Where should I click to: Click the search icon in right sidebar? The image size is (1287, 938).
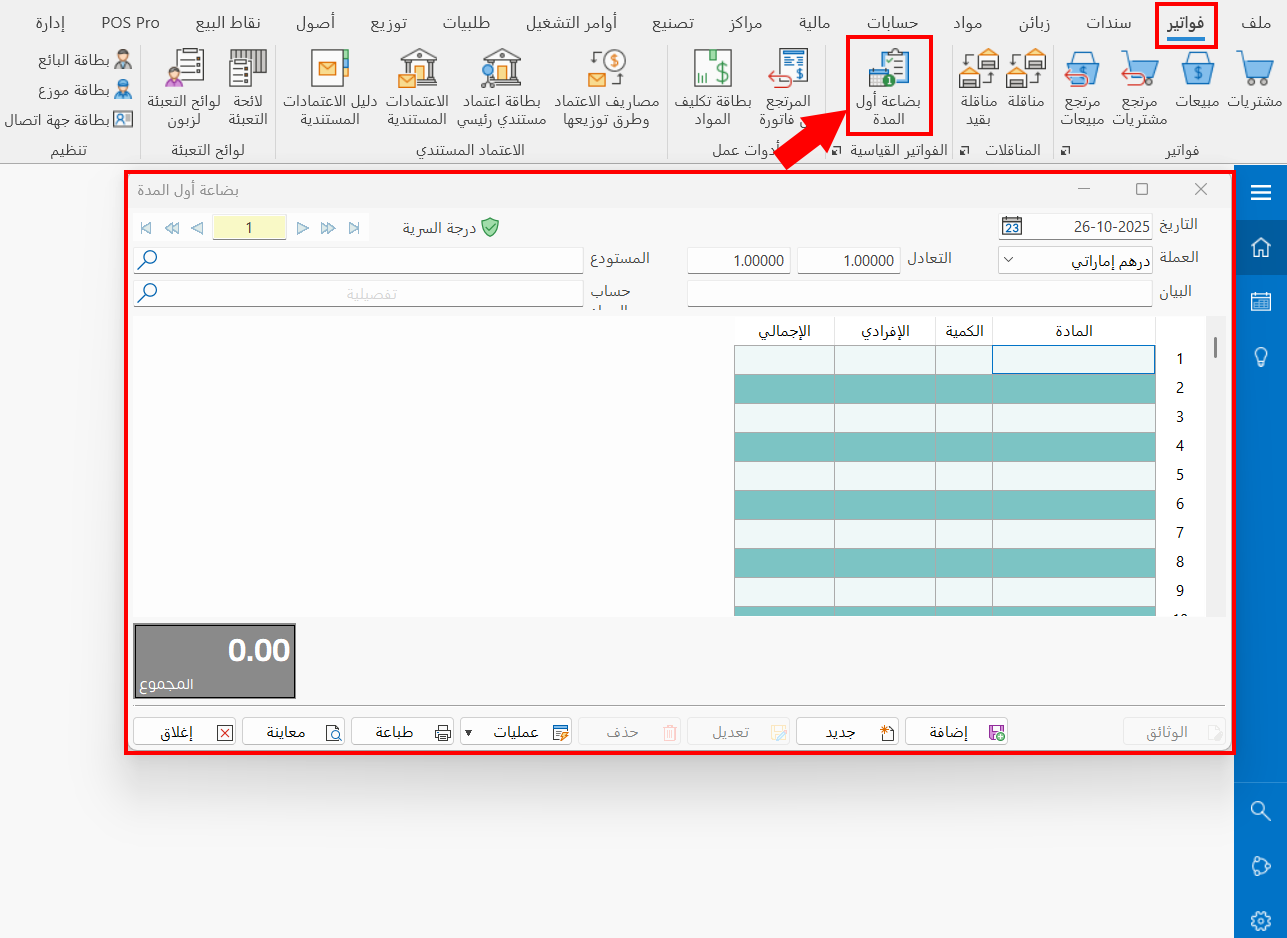(1260, 810)
